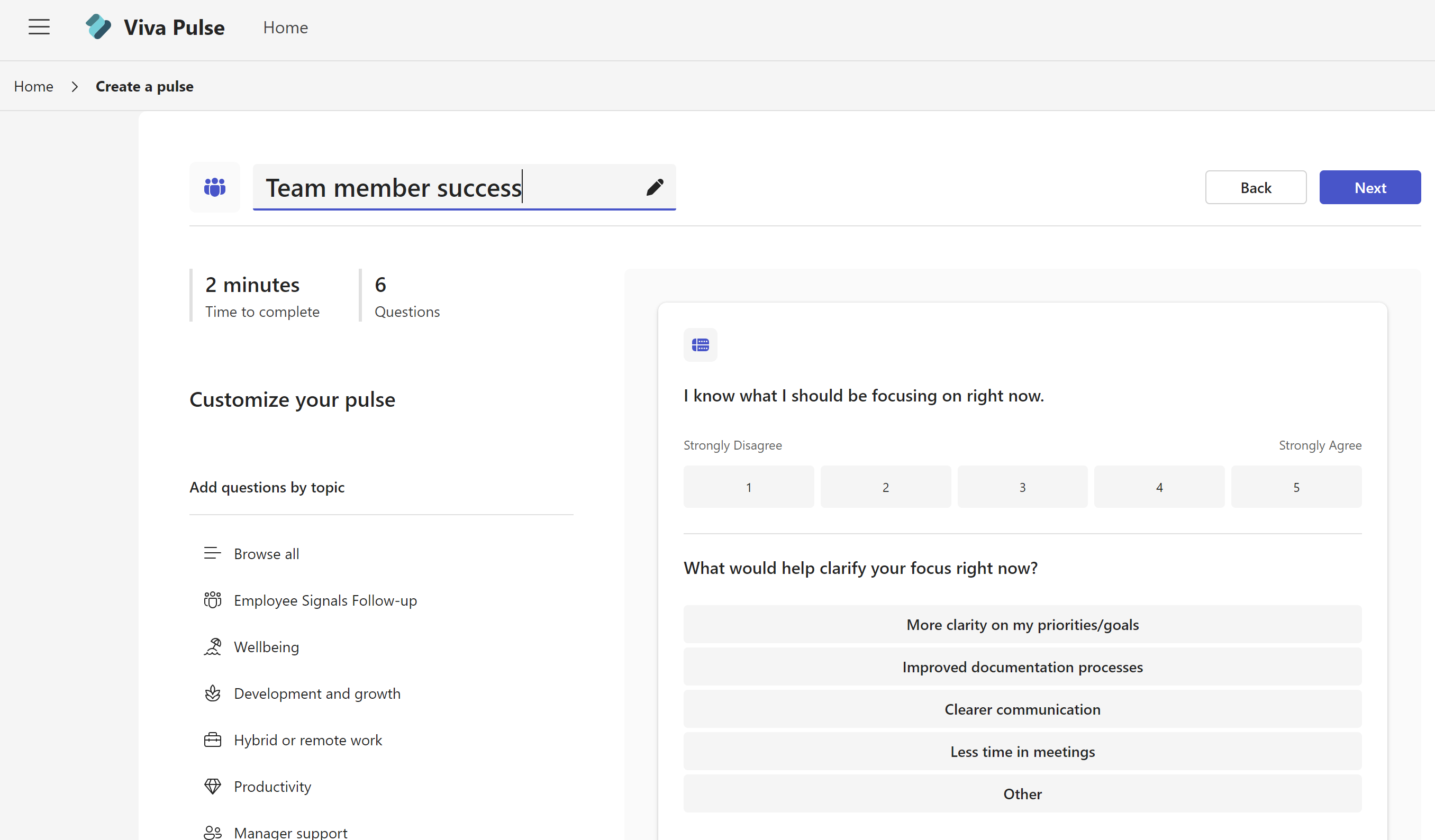Expand the Hybrid or remote work section
The width and height of the screenshot is (1435, 840).
tap(307, 740)
